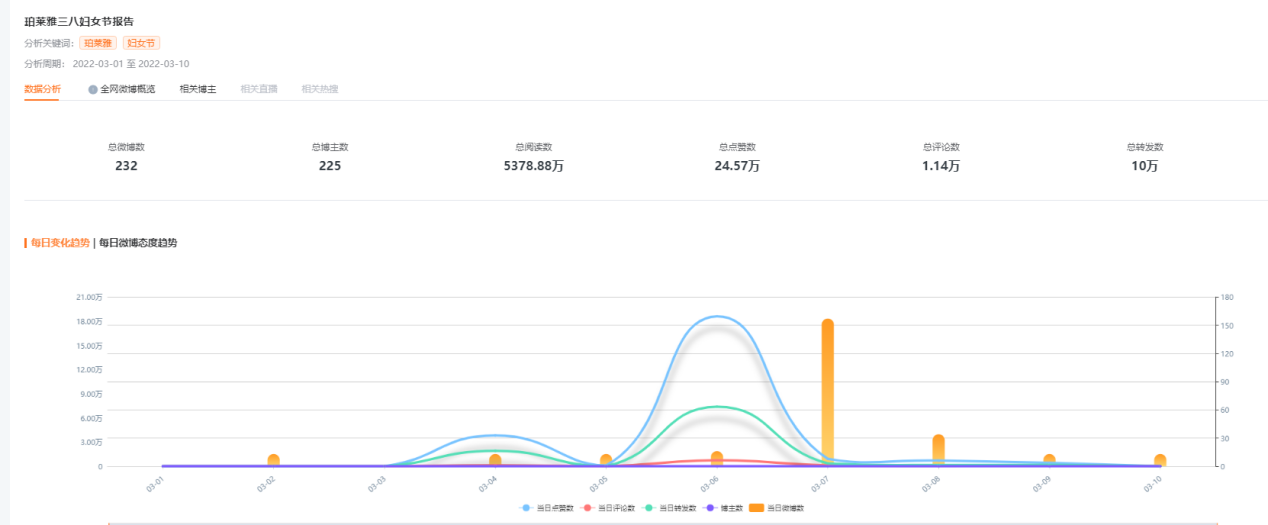Toggle the 当日点赞数 legend series

(546, 508)
